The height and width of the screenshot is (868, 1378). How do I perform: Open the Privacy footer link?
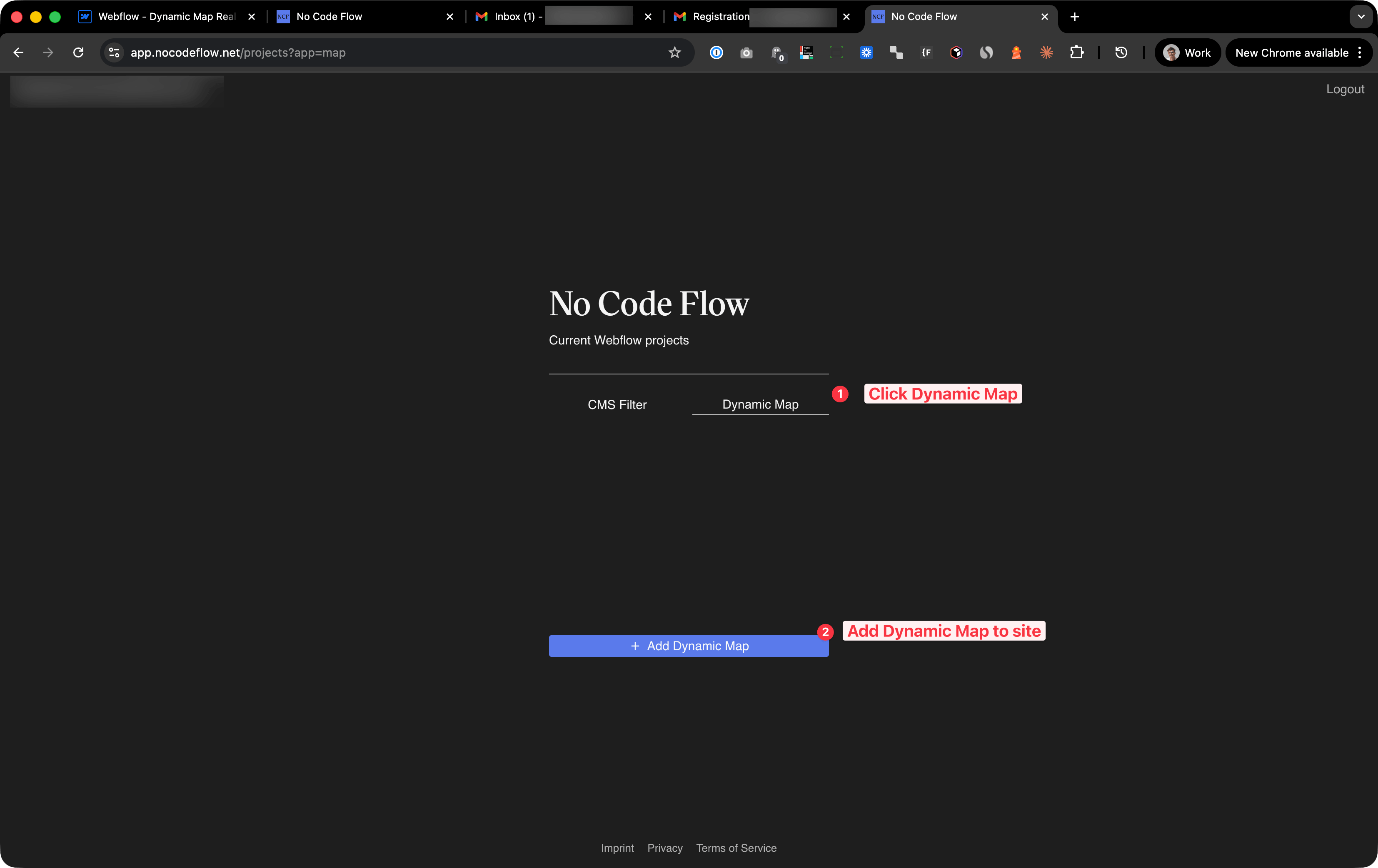point(664,848)
